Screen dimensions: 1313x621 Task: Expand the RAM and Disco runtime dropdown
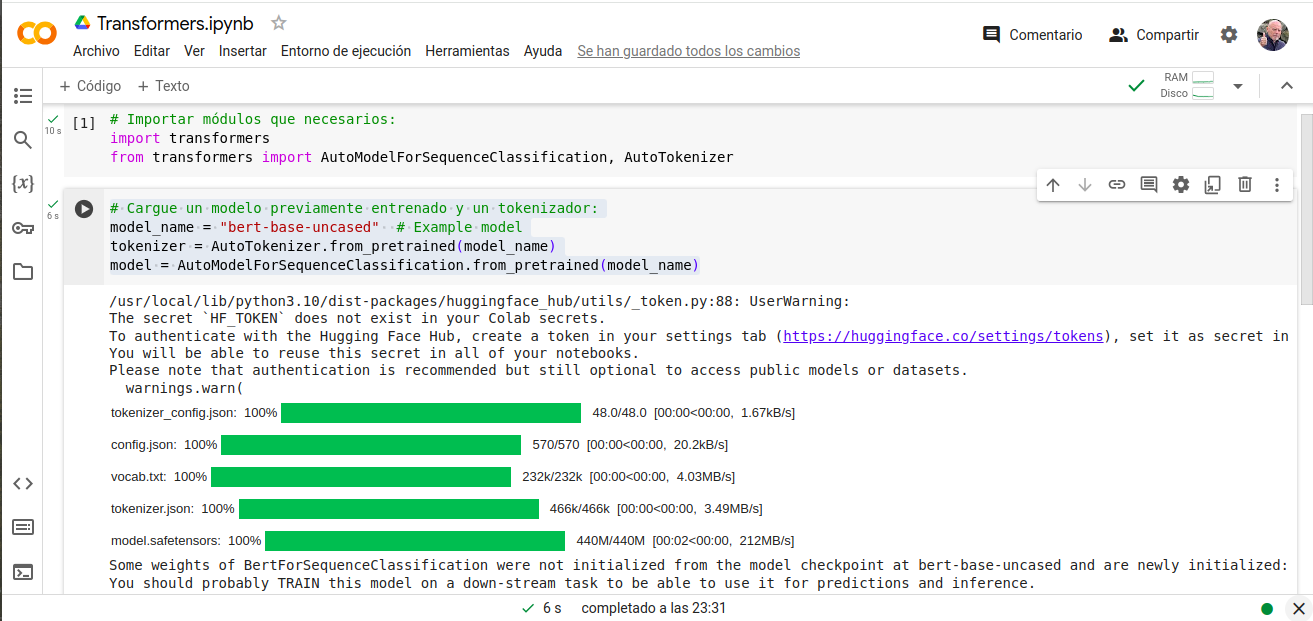point(1238,86)
